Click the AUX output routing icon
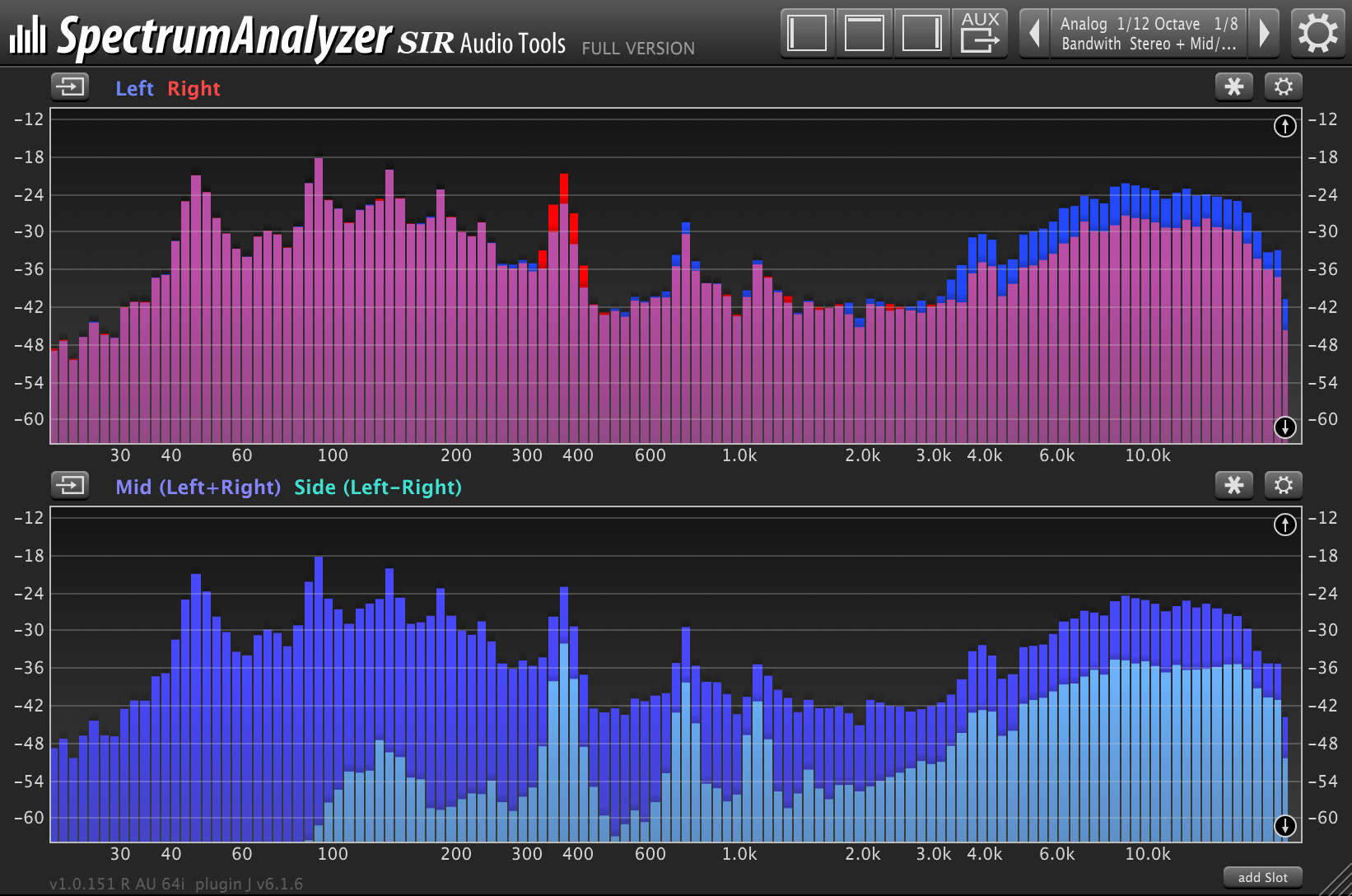1352x896 pixels. click(980, 33)
